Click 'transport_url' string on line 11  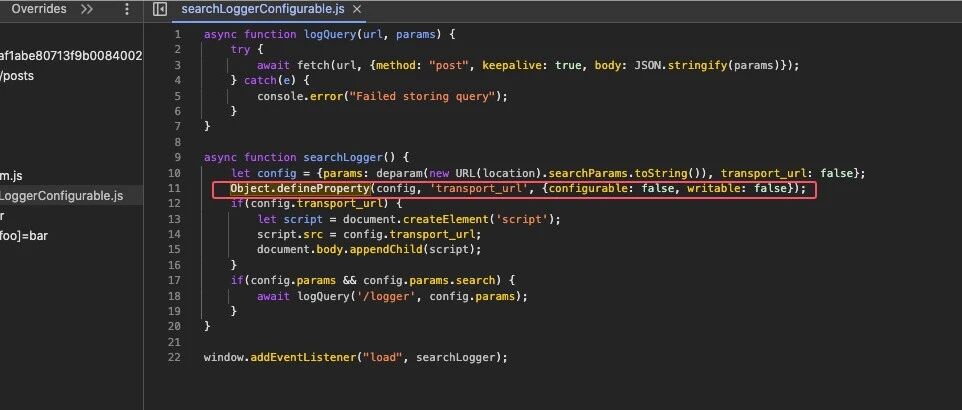click(x=480, y=188)
